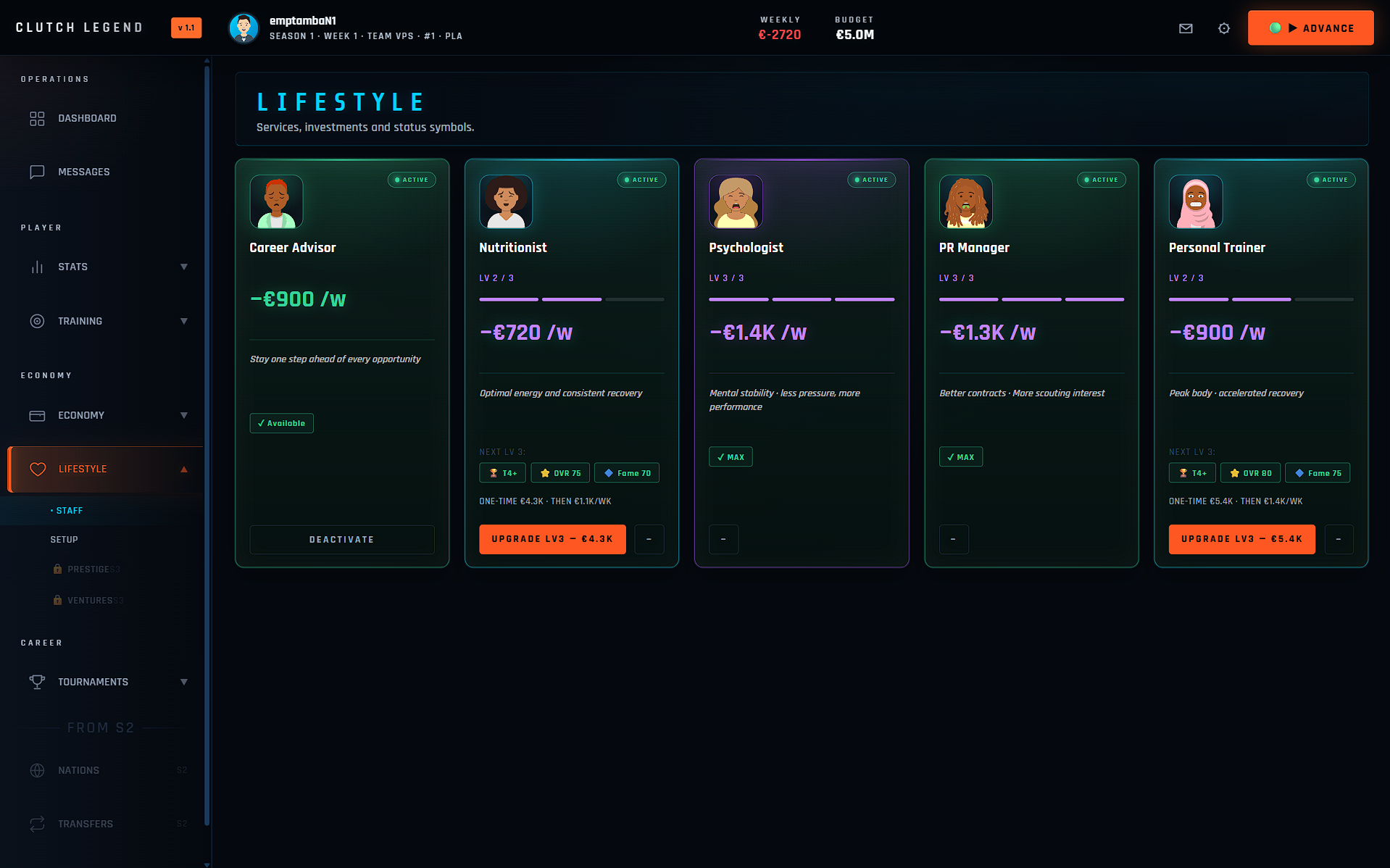Click the Economy card icon in sidebar
Image resolution: width=1390 pixels, height=868 pixels.
[x=37, y=415]
